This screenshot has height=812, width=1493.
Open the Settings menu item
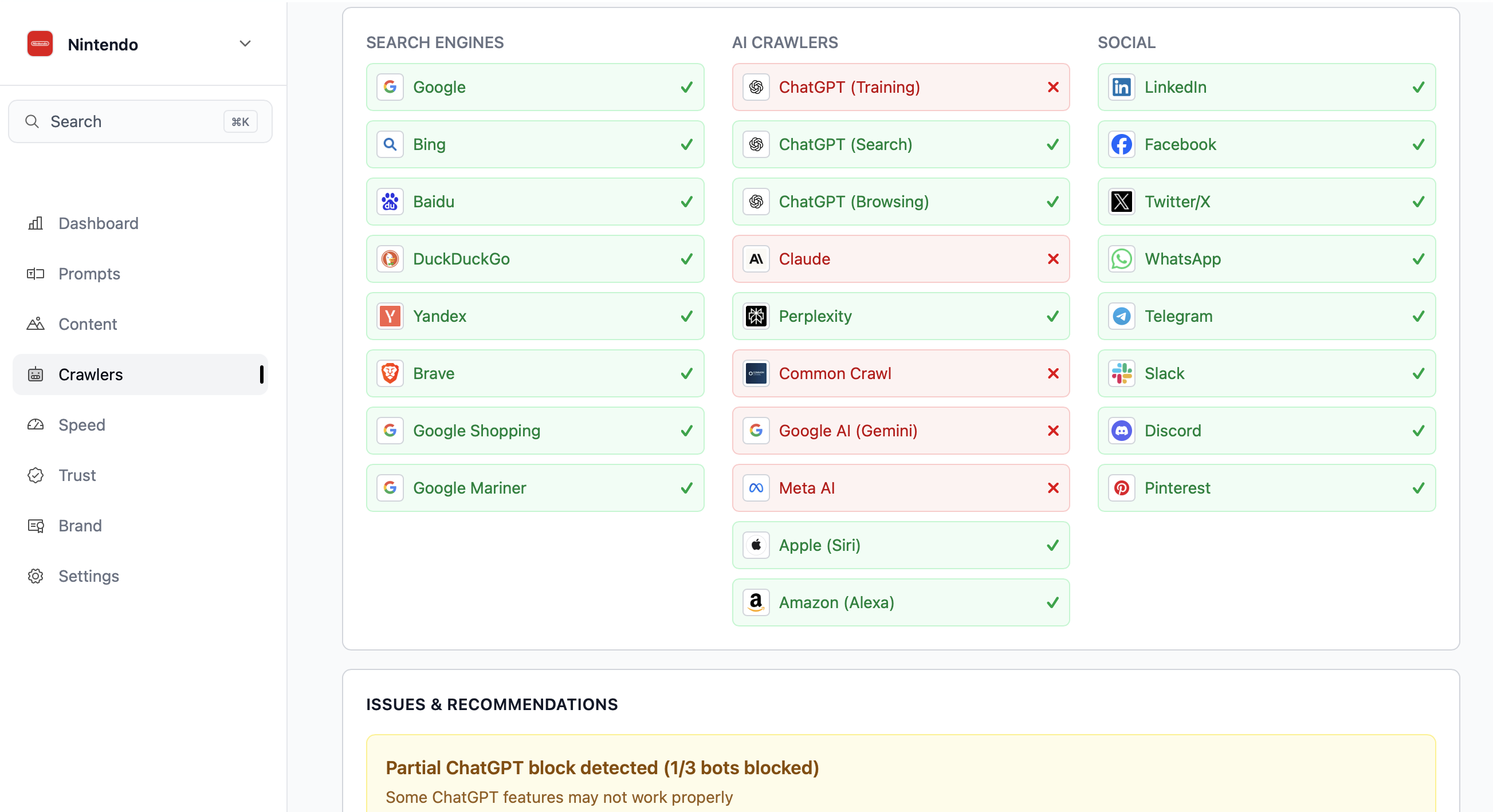click(89, 576)
